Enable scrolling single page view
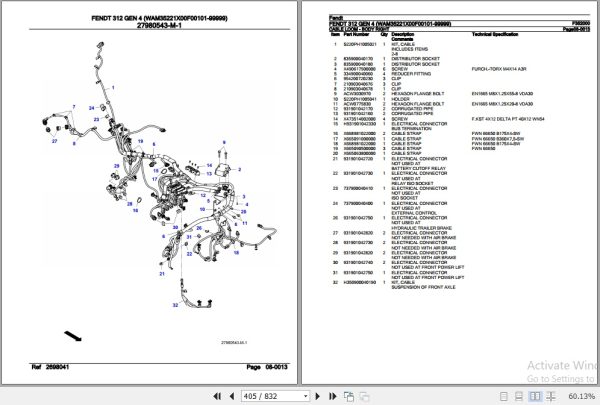The image size is (600, 405). (x=518, y=396)
